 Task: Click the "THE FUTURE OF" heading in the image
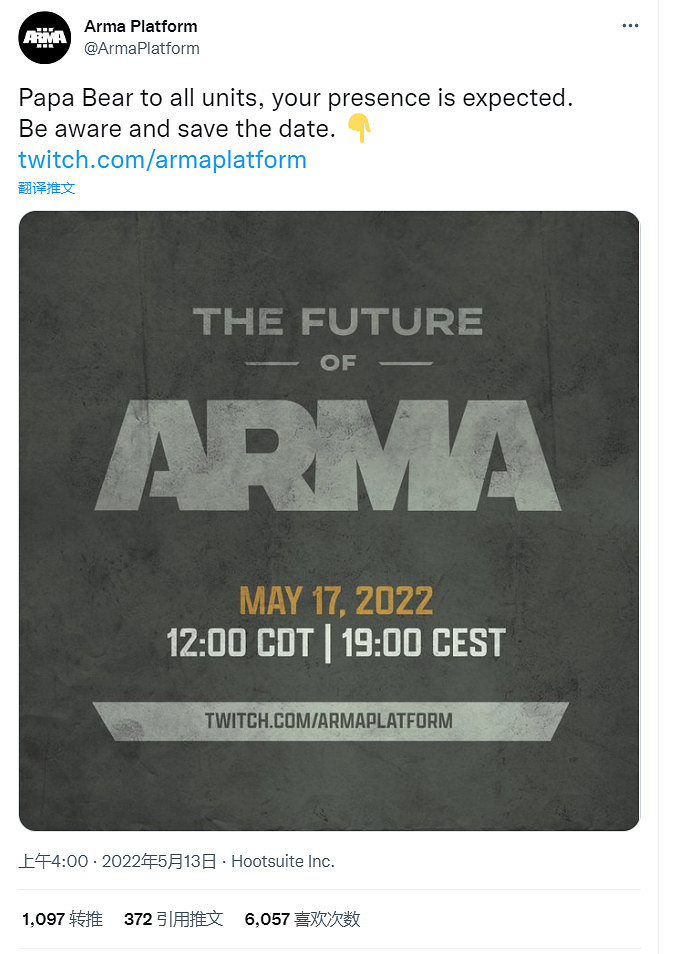tap(338, 335)
